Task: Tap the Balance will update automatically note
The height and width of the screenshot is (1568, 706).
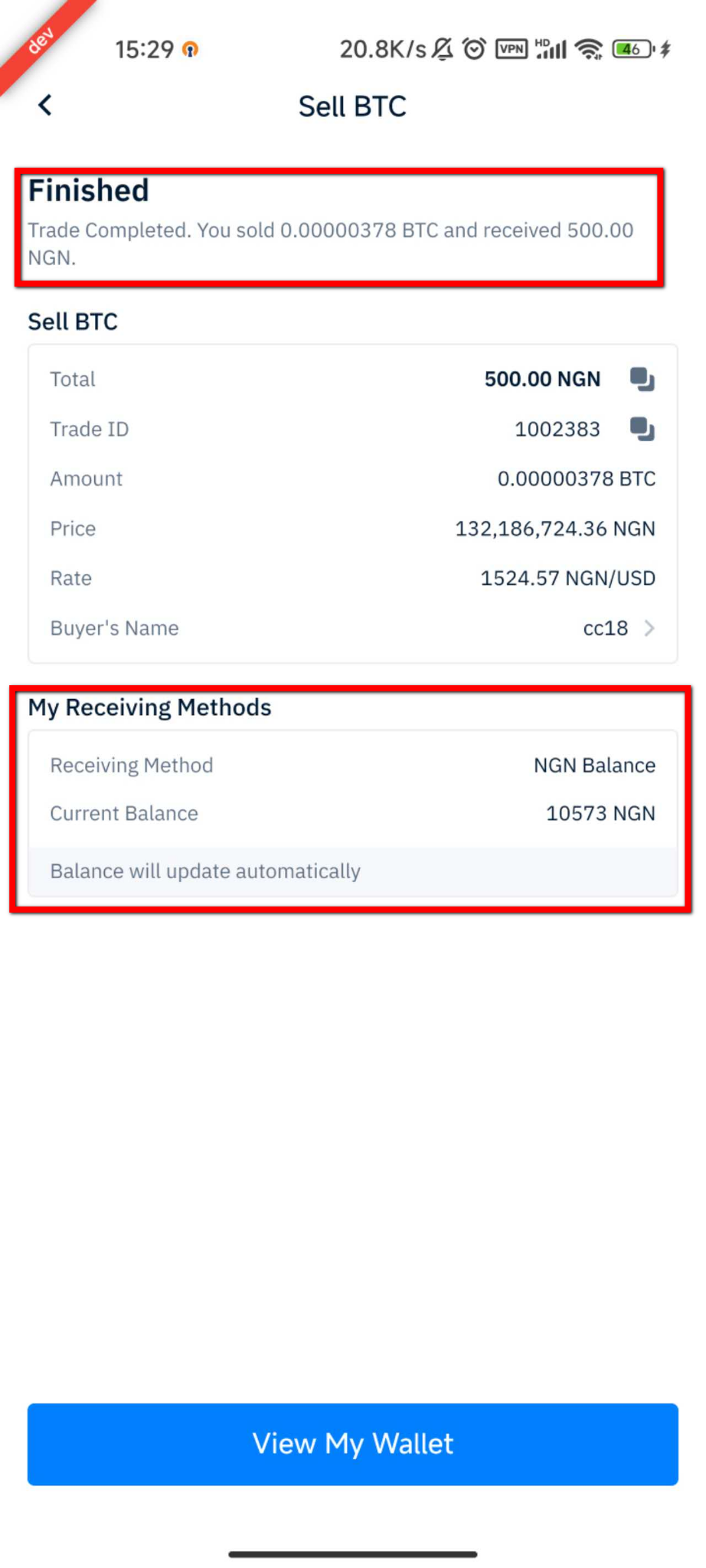Action: (205, 871)
